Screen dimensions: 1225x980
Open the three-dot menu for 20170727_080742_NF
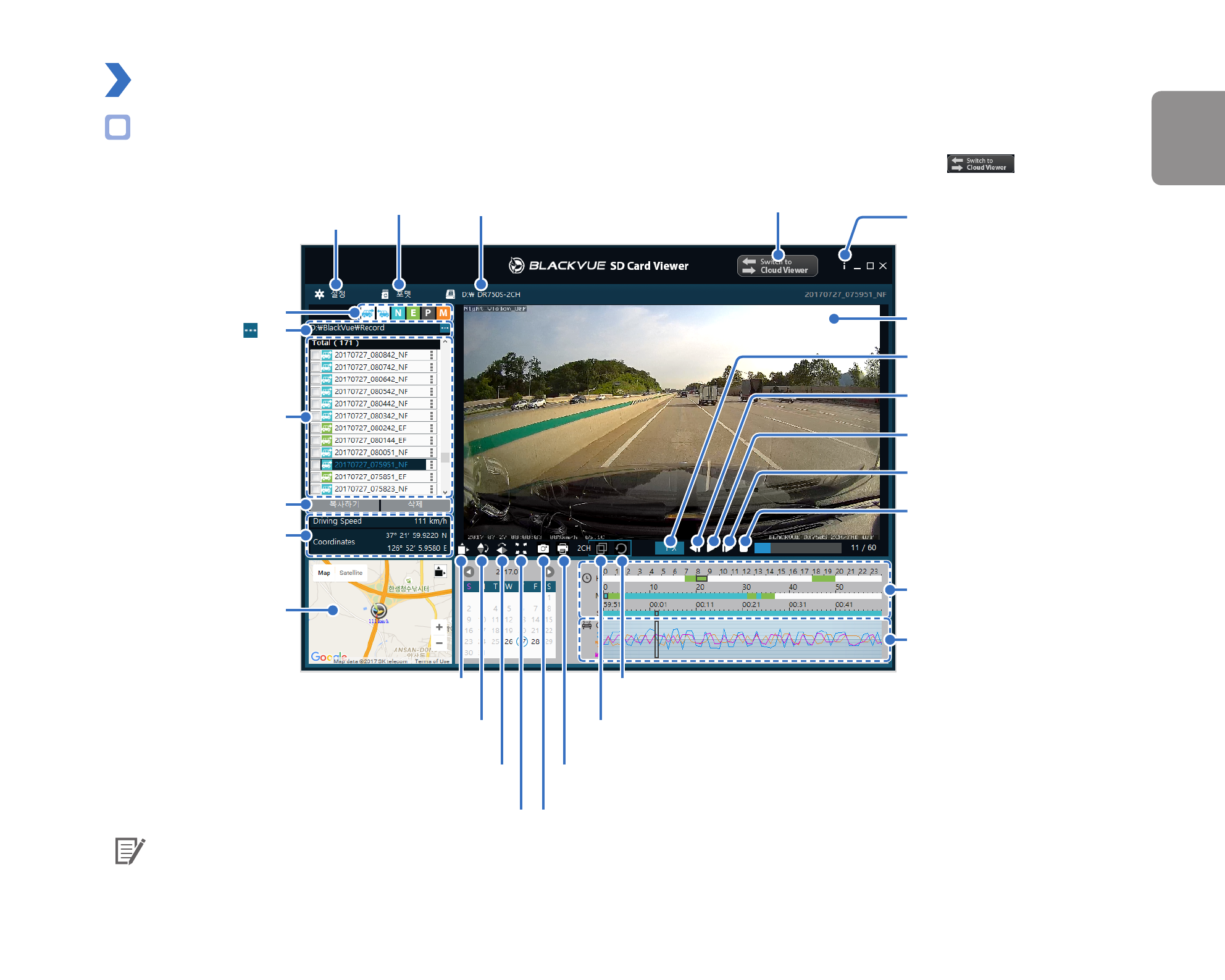tap(432, 367)
